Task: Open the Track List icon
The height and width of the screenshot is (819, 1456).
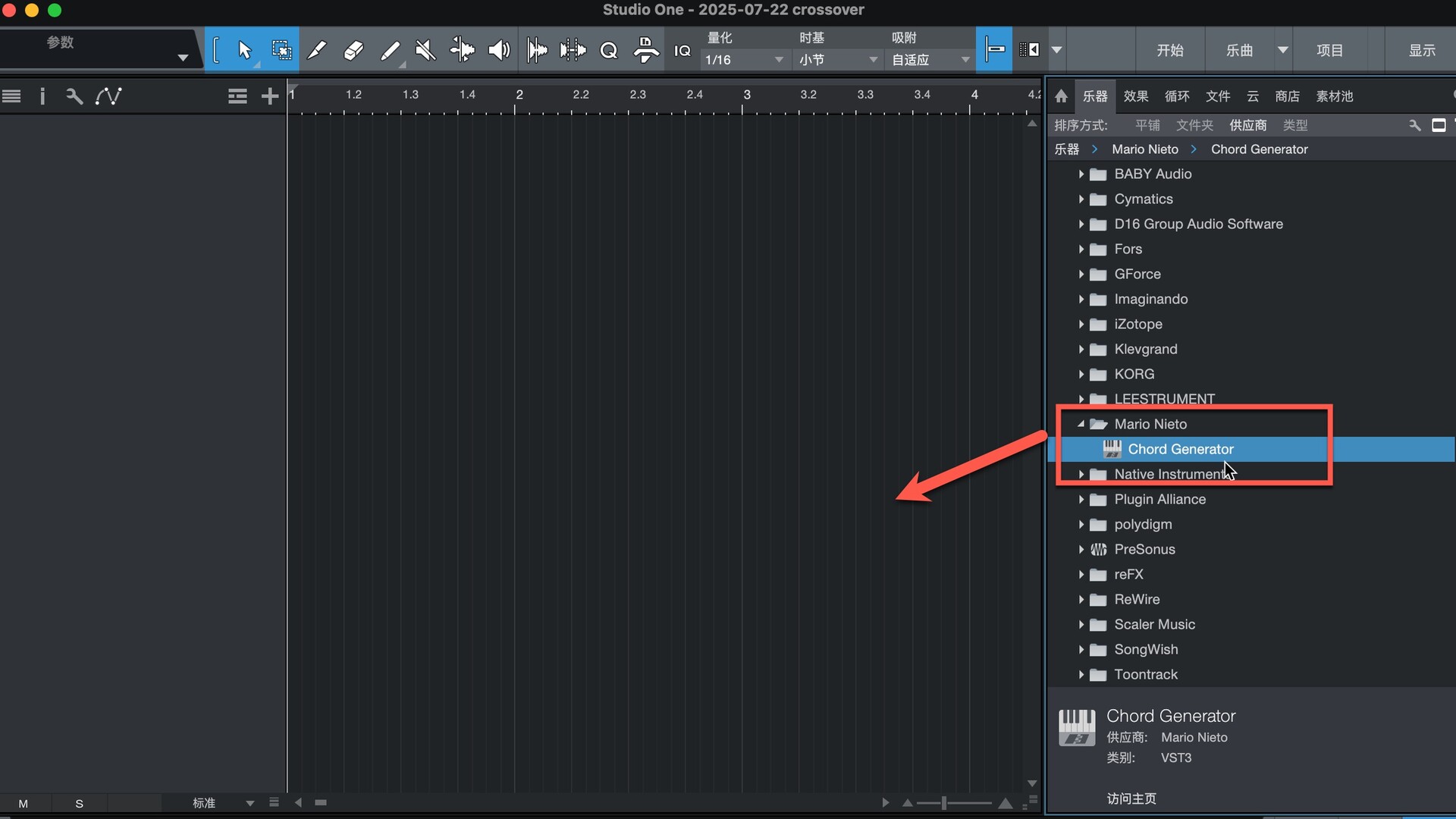Action: click(x=11, y=96)
